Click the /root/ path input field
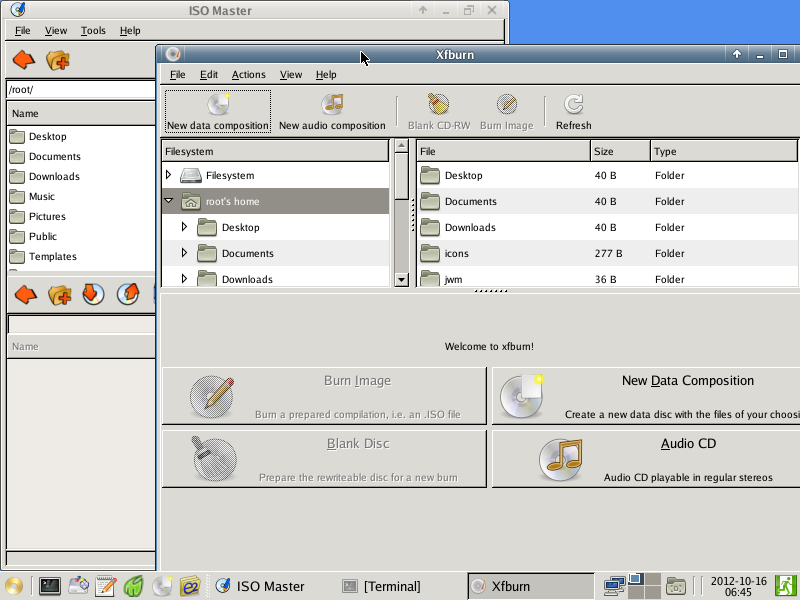 [81, 90]
